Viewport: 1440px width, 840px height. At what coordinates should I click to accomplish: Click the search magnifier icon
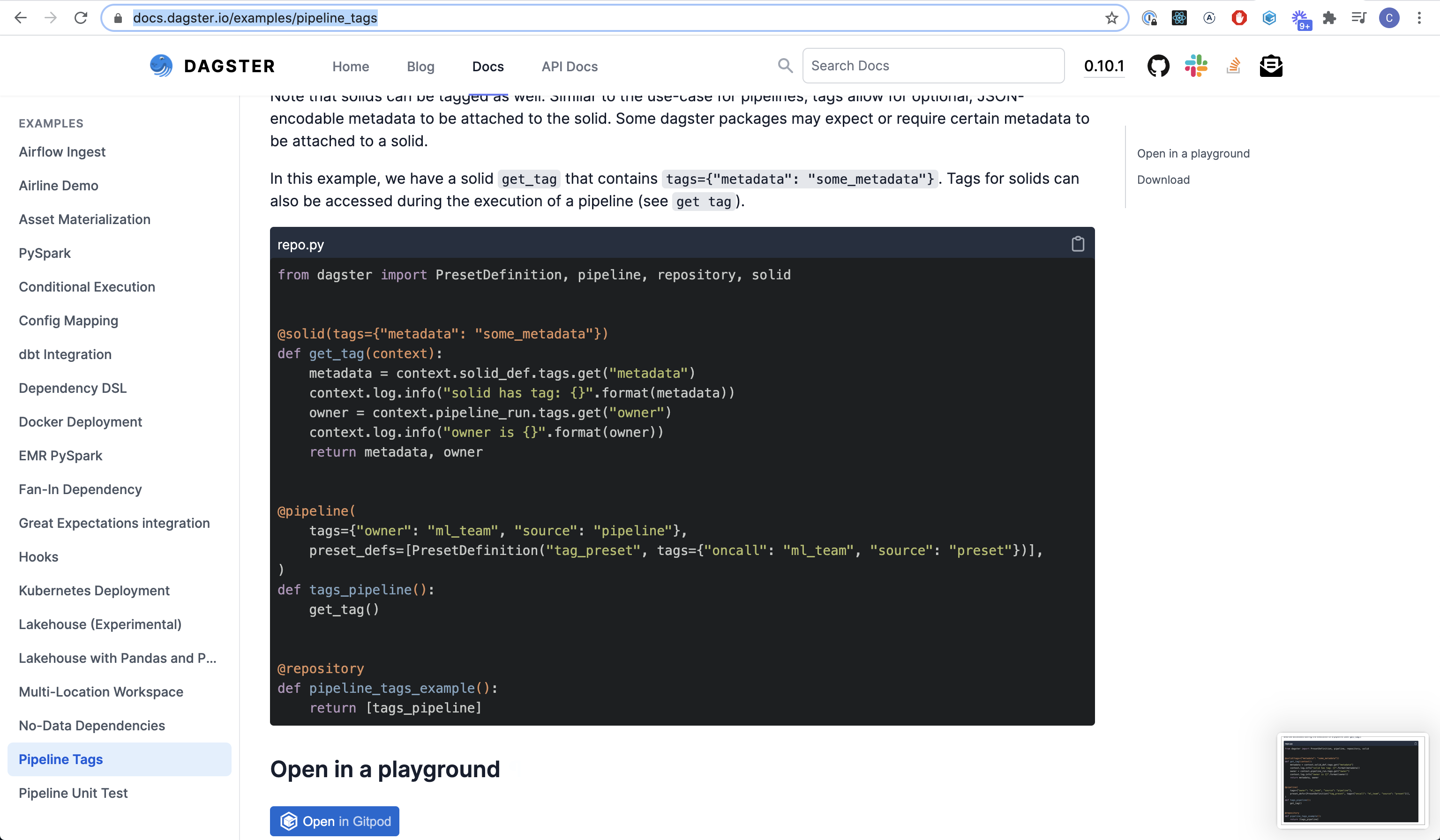point(785,66)
